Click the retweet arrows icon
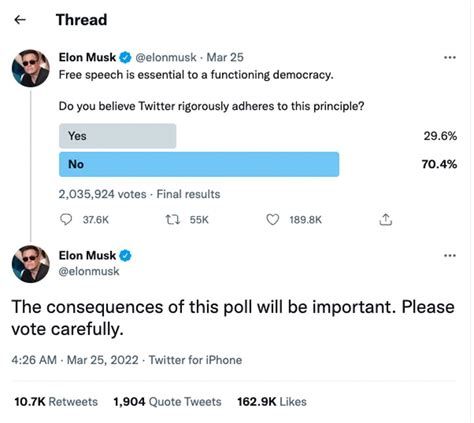The width and height of the screenshot is (474, 423). click(173, 220)
